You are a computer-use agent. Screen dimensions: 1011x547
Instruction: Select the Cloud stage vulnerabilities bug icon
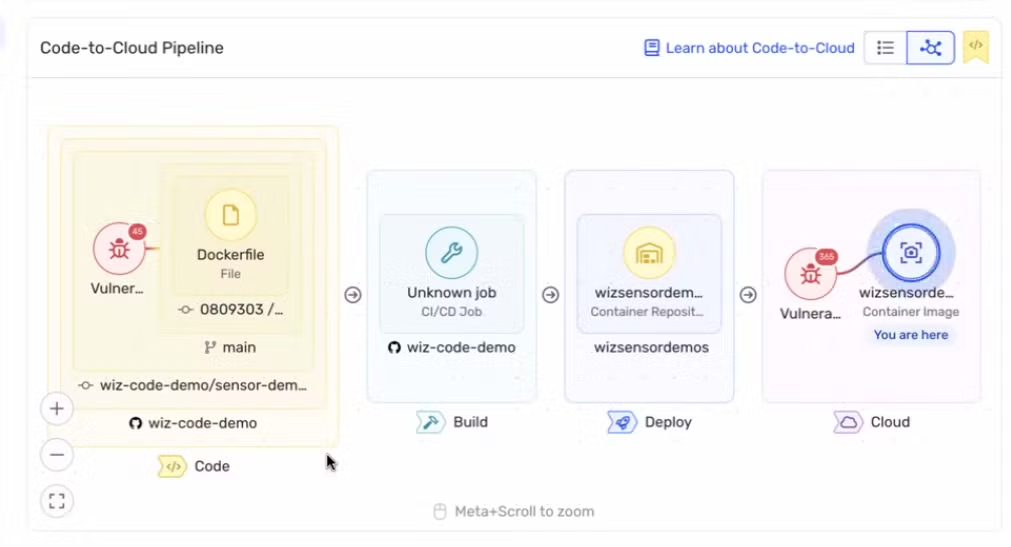pyautogui.click(x=809, y=273)
